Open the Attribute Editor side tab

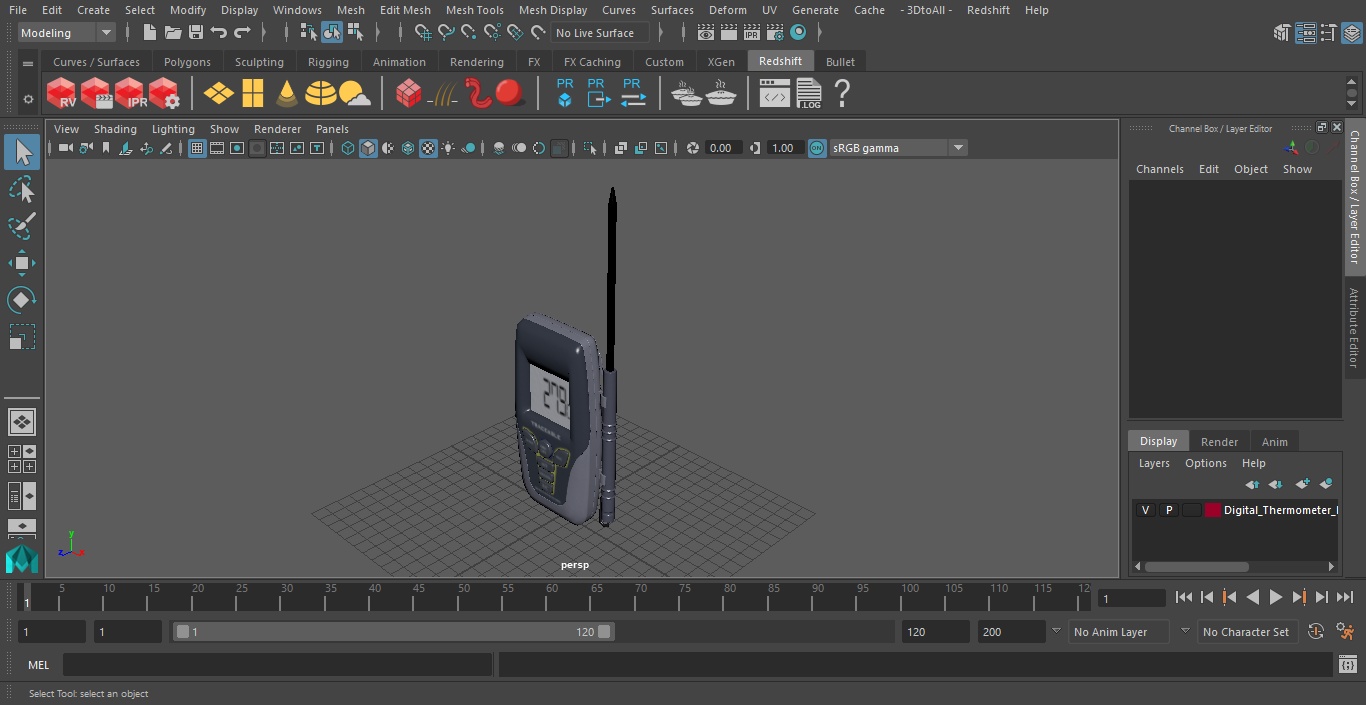[x=1354, y=328]
